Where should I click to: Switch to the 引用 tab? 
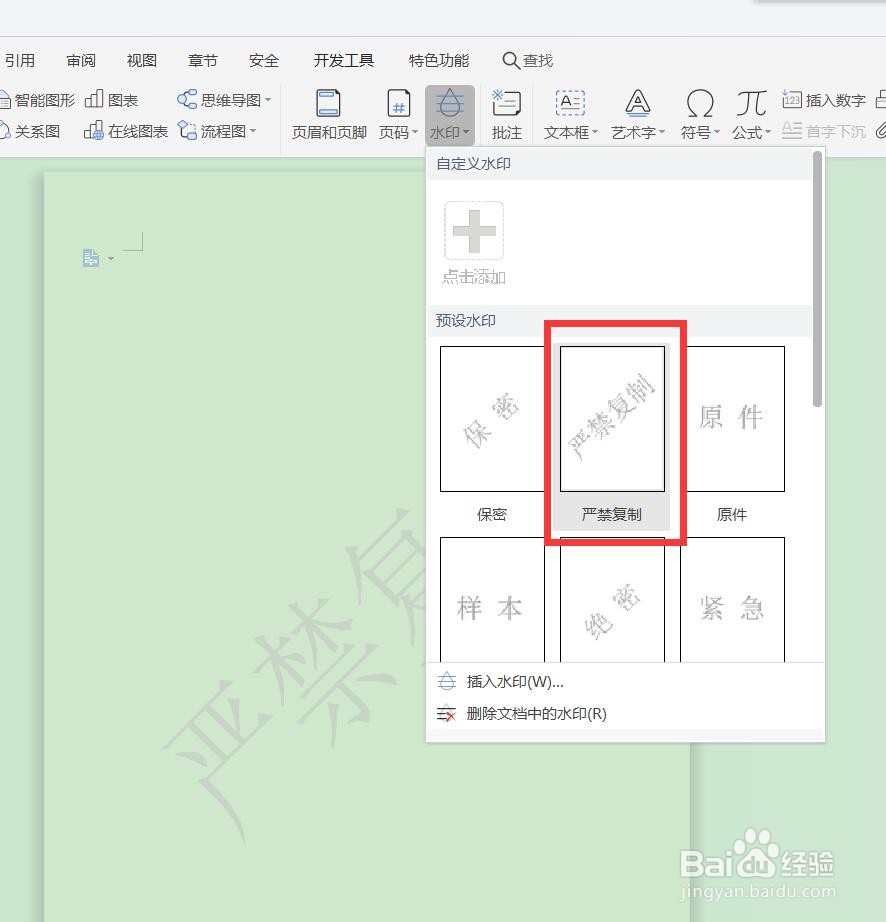coord(19,61)
